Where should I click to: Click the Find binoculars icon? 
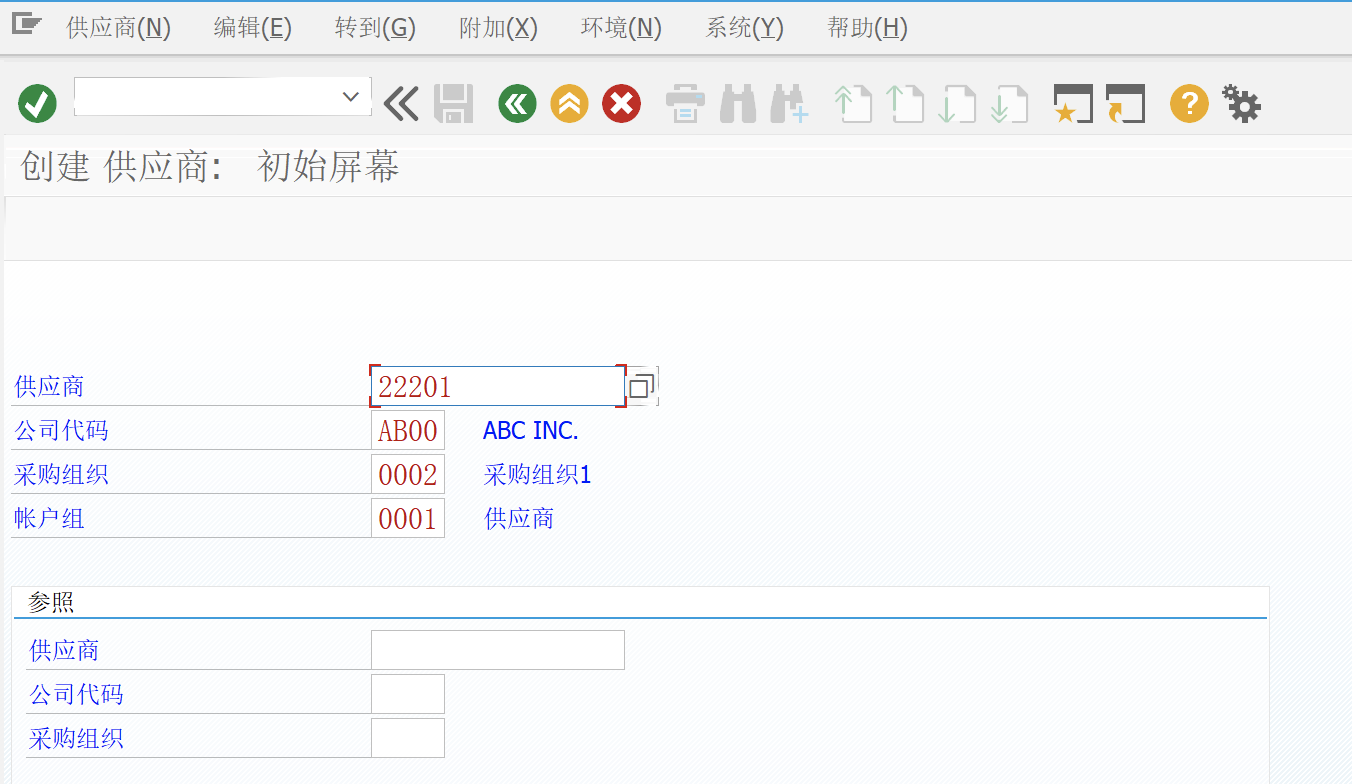click(x=738, y=103)
